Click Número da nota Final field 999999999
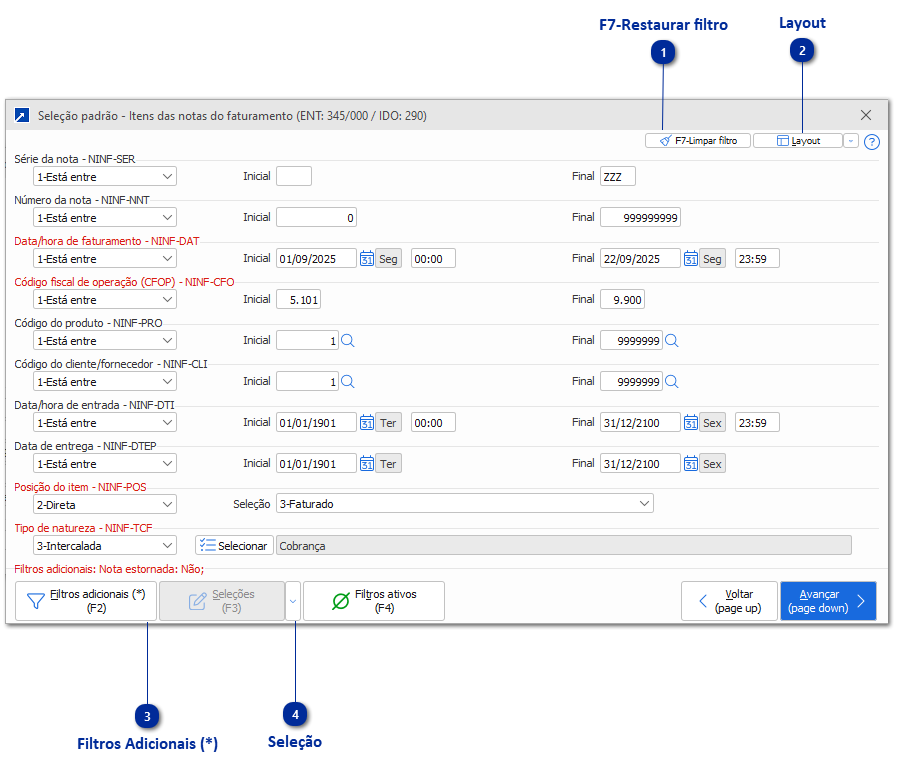897x770 pixels. pyautogui.click(x=640, y=217)
